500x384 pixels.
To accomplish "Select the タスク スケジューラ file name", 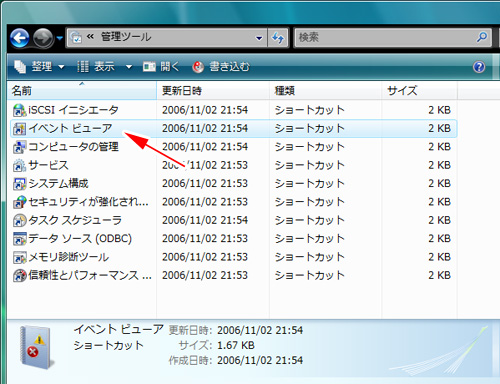I will (75, 220).
